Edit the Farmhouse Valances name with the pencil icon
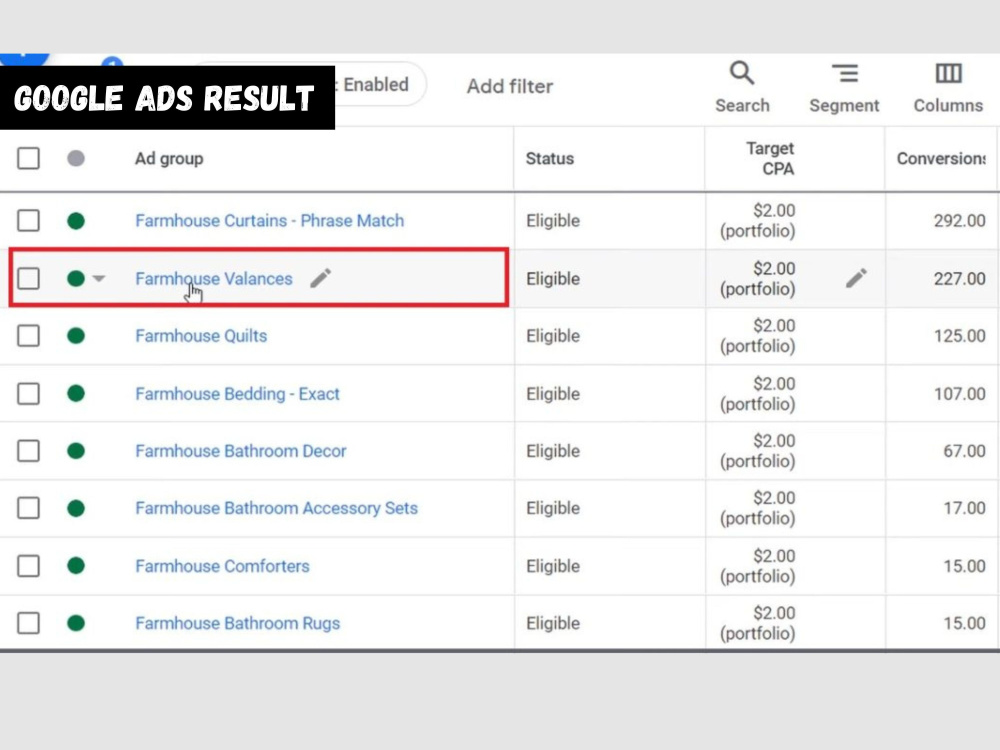This screenshot has width=1000, height=750. (x=321, y=278)
